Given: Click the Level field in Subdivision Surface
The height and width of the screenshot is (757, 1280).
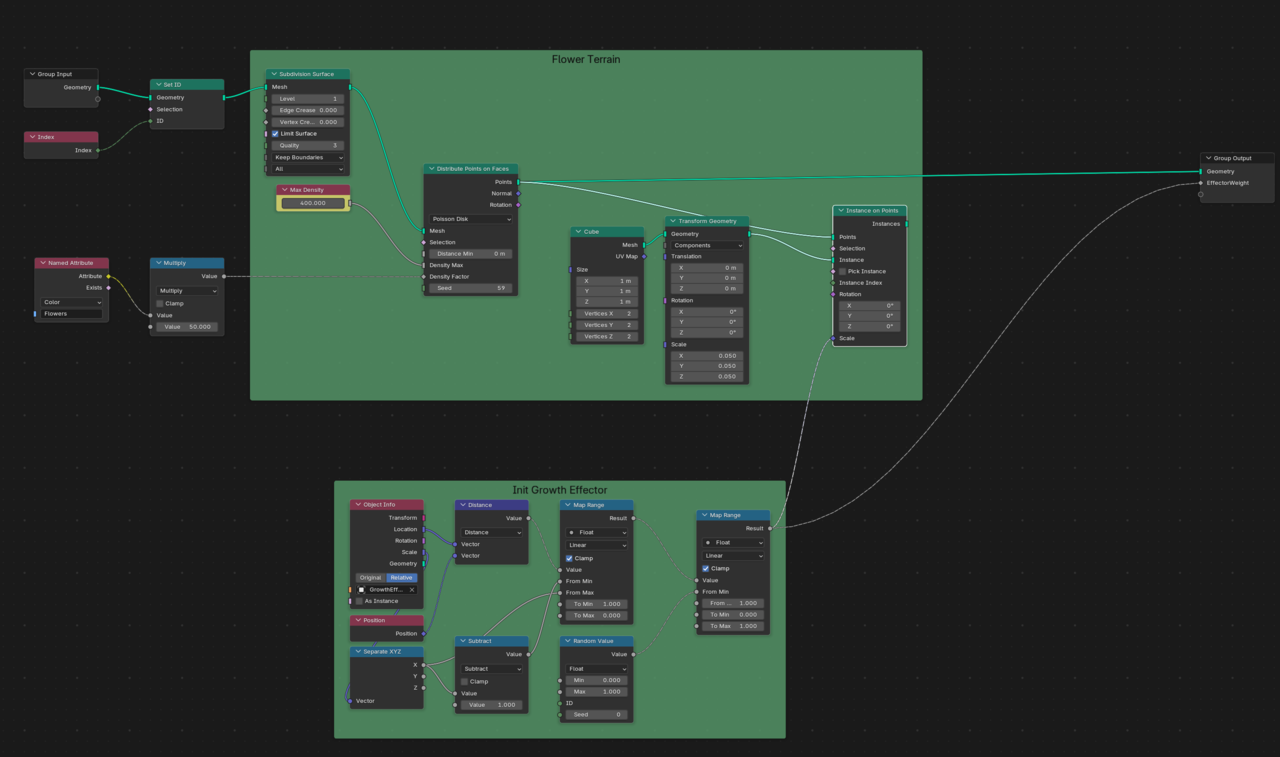Looking at the screenshot, I should (x=308, y=99).
